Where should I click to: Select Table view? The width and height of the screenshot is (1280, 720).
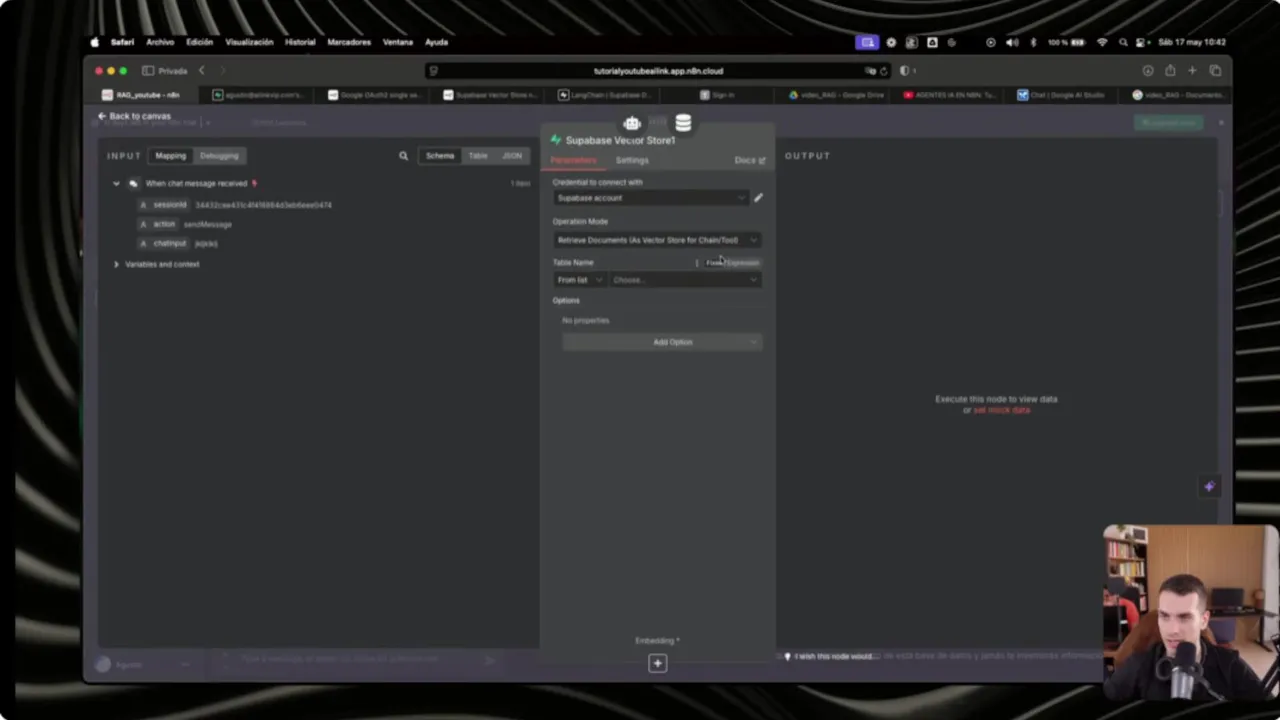[x=478, y=156]
